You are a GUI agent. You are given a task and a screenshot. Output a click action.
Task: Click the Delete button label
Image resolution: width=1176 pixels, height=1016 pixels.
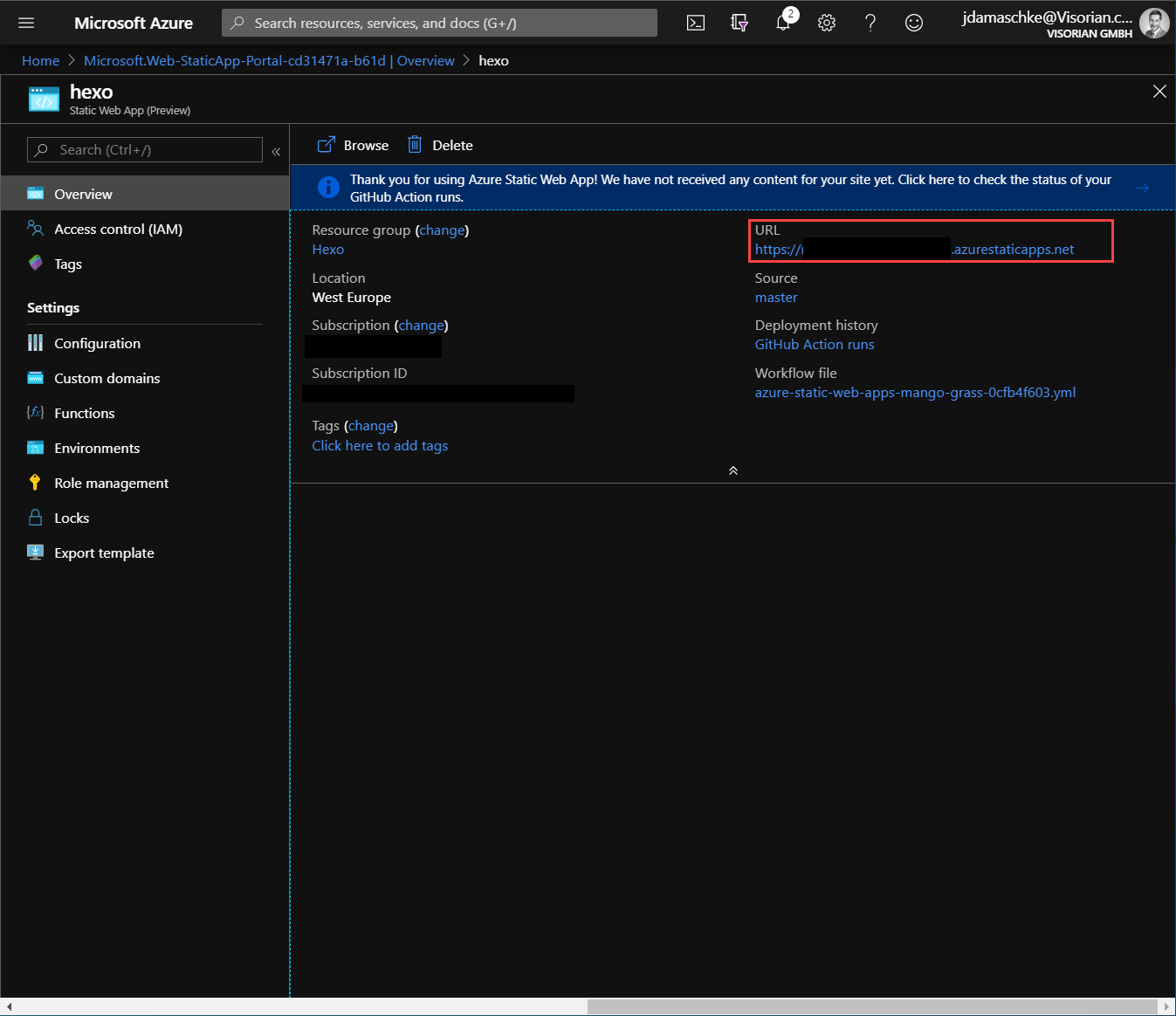pyautogui.click(x=452, y=146)
